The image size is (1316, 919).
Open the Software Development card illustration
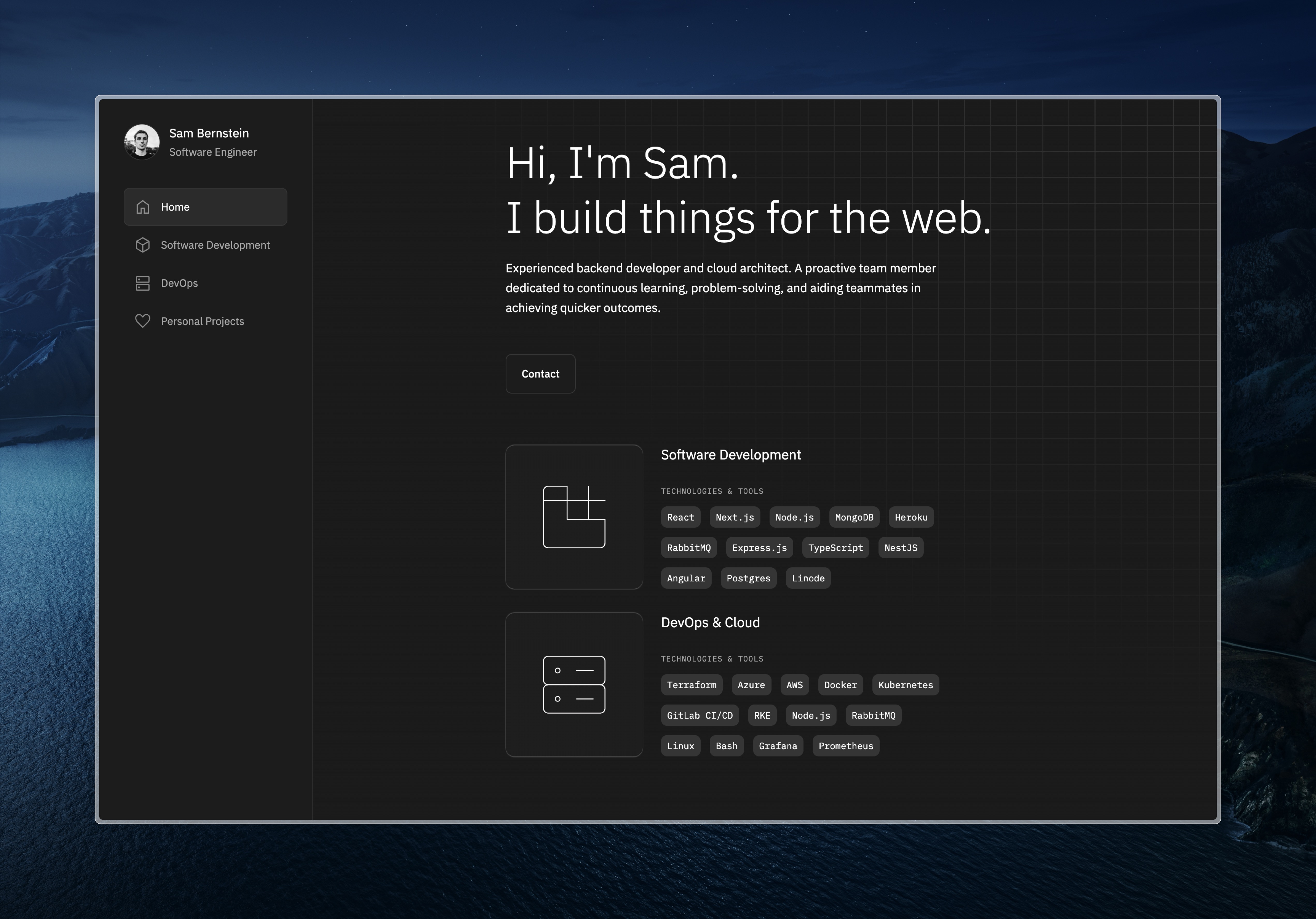(574, 516)
